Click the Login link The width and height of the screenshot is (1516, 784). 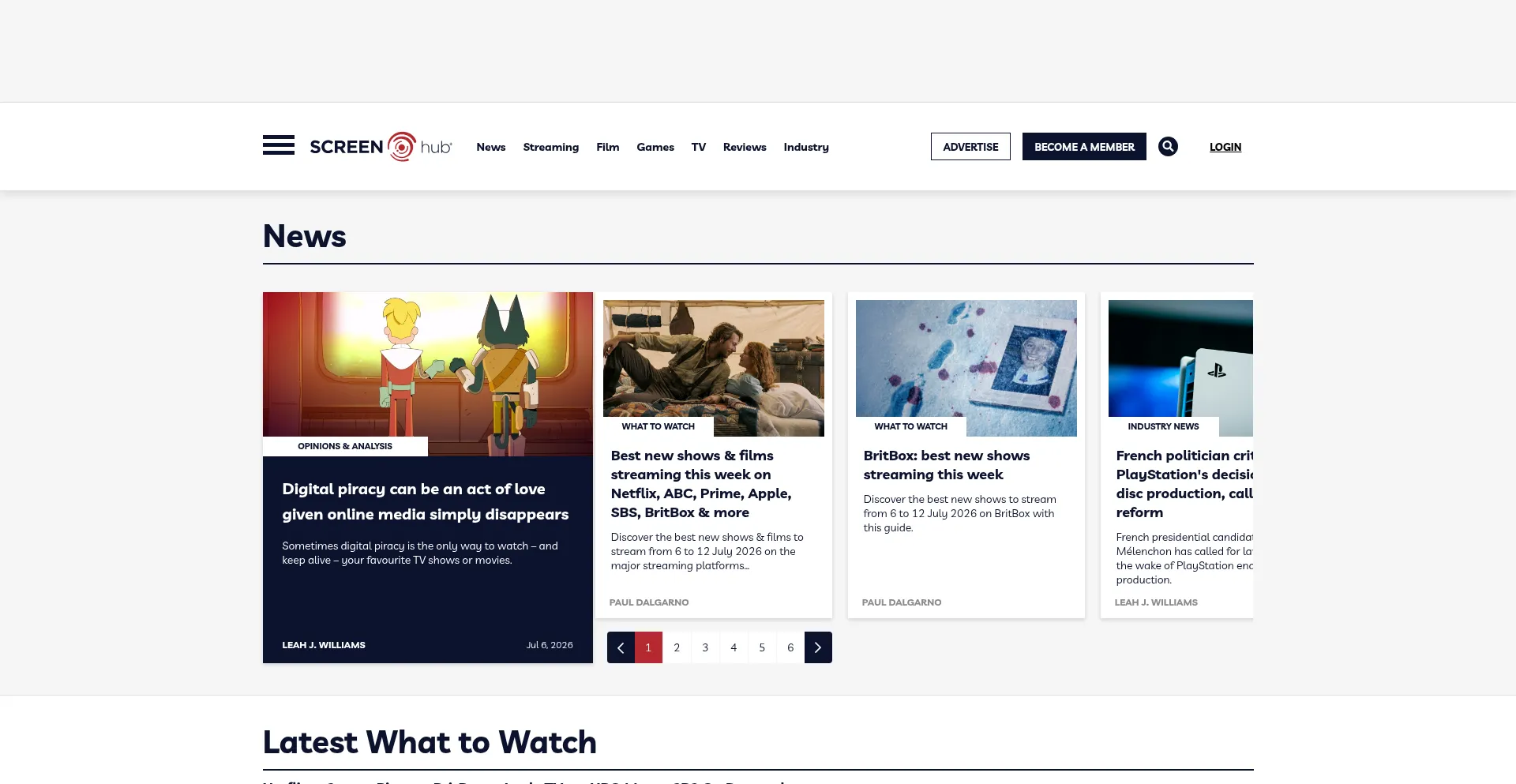pyautogui.click(x=1225, y=147)
